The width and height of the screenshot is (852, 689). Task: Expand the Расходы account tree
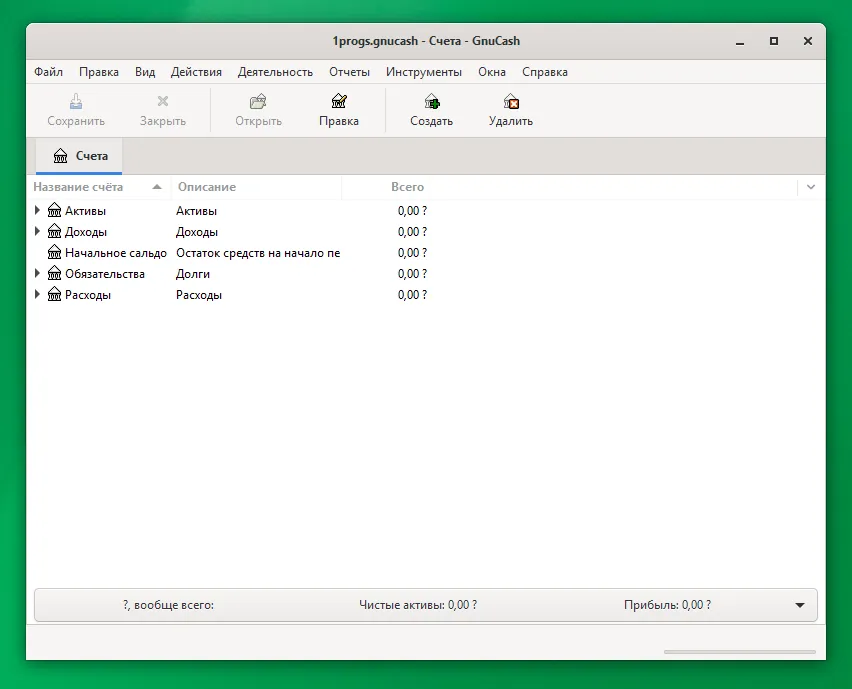click(37, 295)
